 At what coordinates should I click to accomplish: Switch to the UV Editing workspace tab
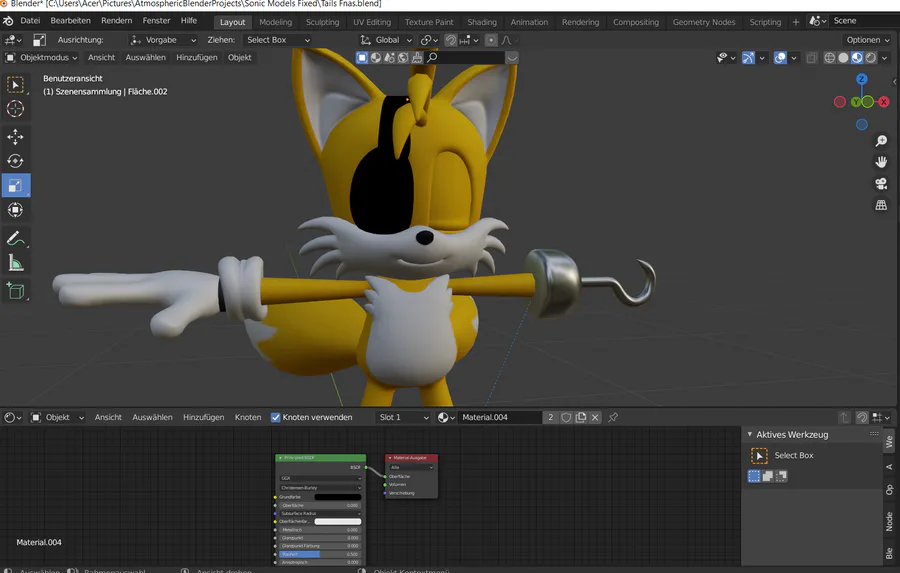point(372,22)
